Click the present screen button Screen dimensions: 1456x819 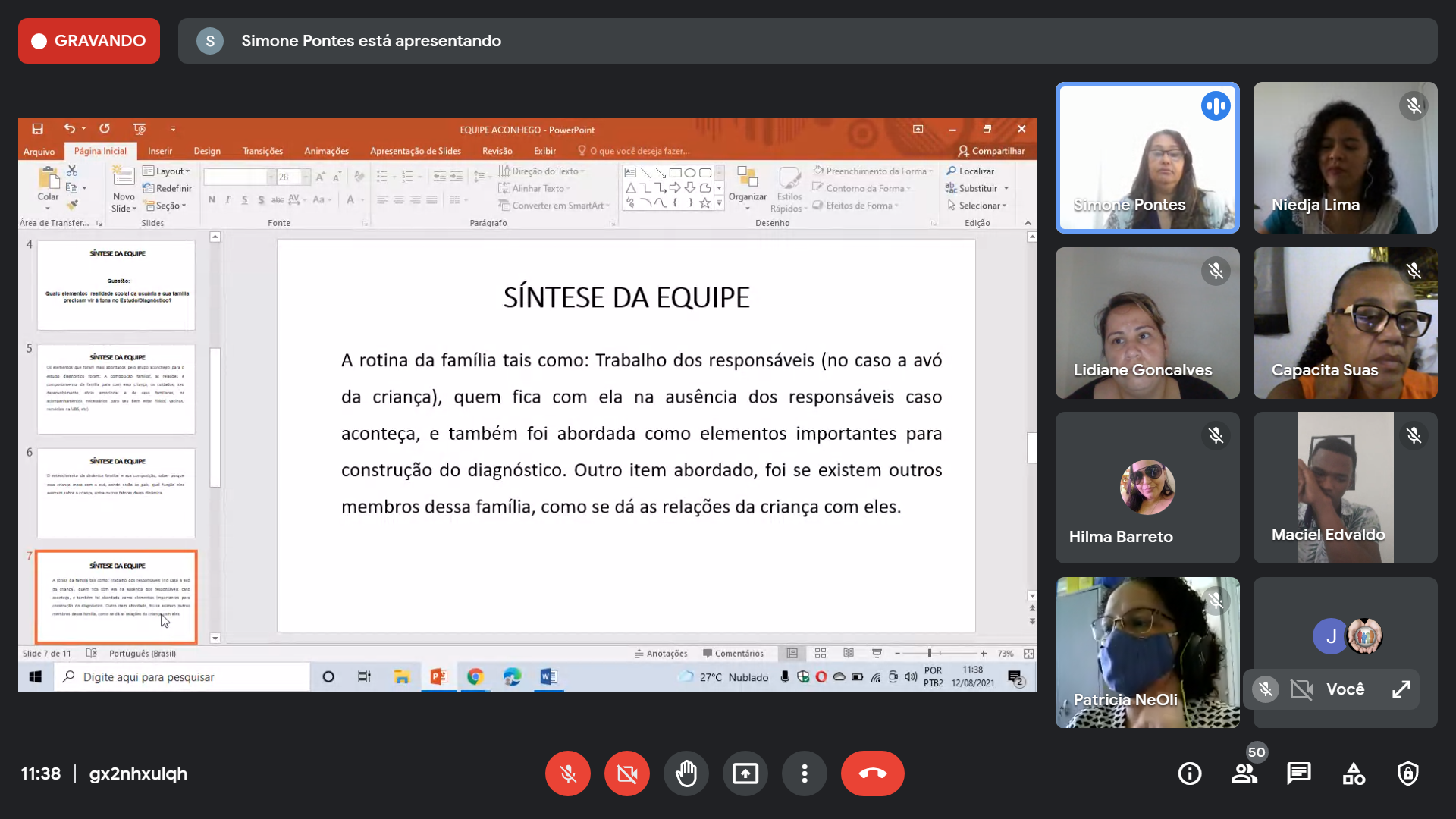tap(745, 773)
